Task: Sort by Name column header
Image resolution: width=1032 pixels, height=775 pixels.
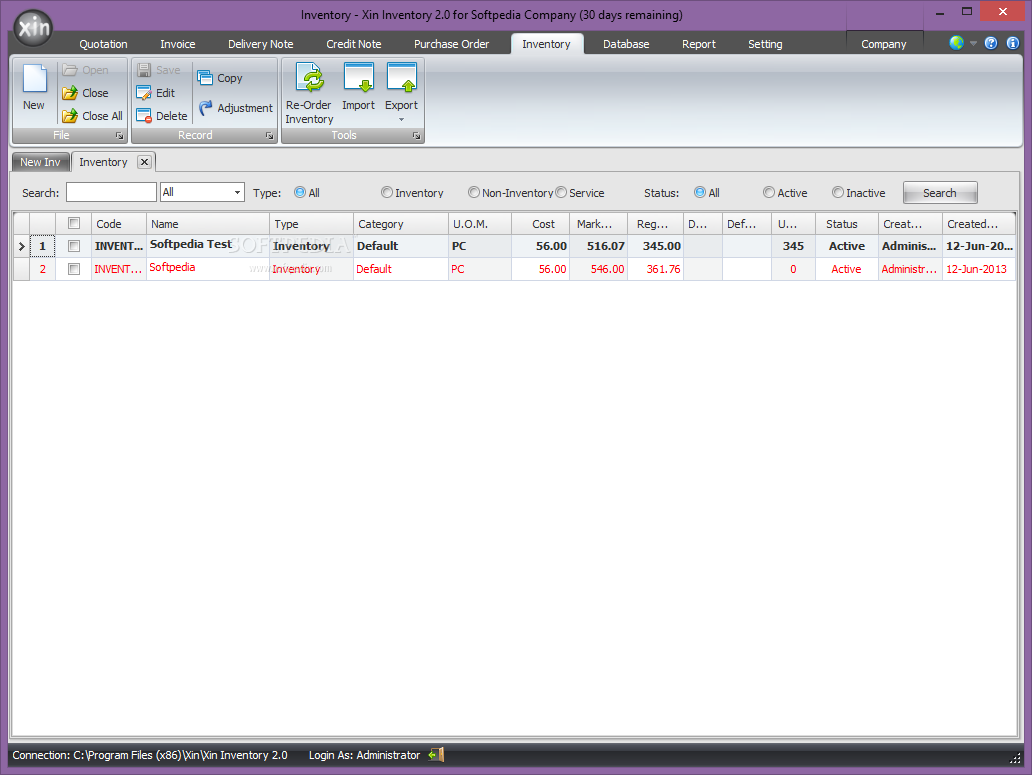Action: 208,224
